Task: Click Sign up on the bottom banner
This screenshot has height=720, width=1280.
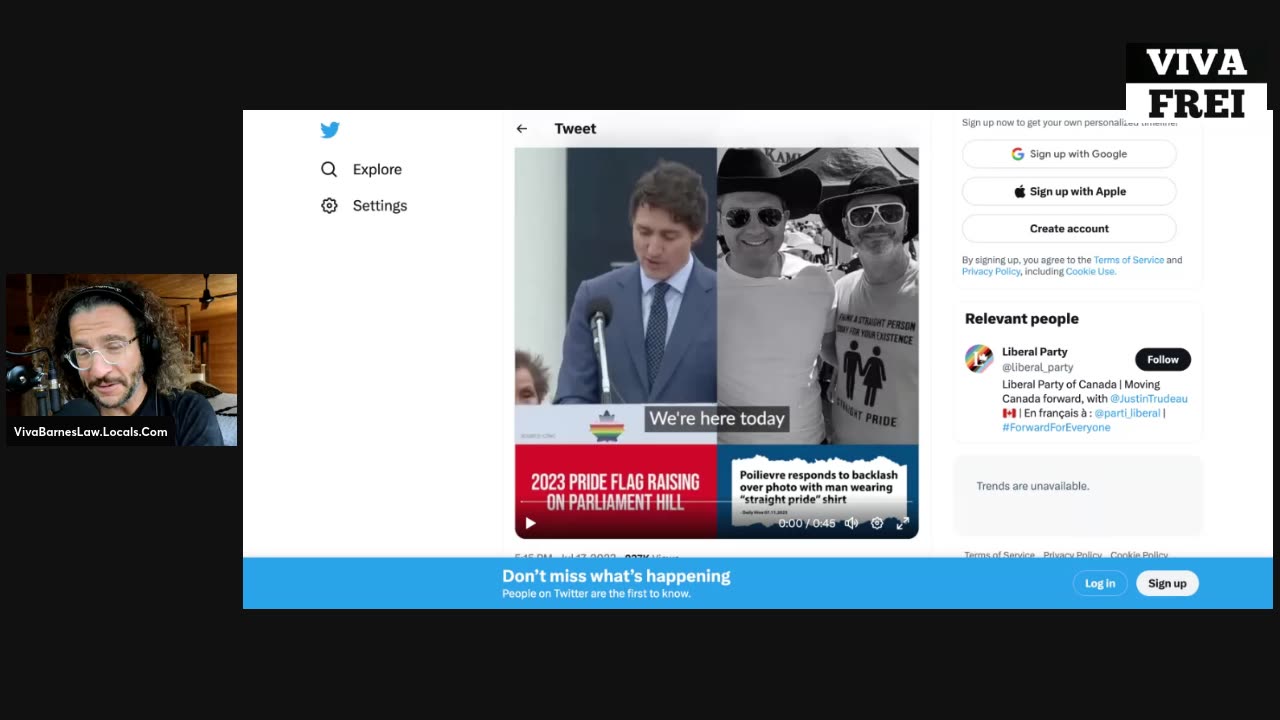Action: coord(1167,583)
